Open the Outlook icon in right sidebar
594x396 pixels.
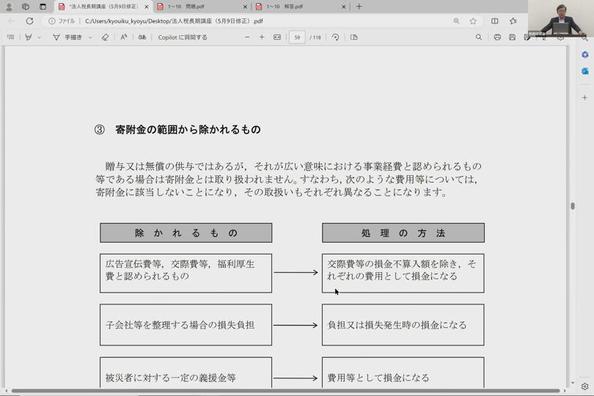[x=585, y=71]
